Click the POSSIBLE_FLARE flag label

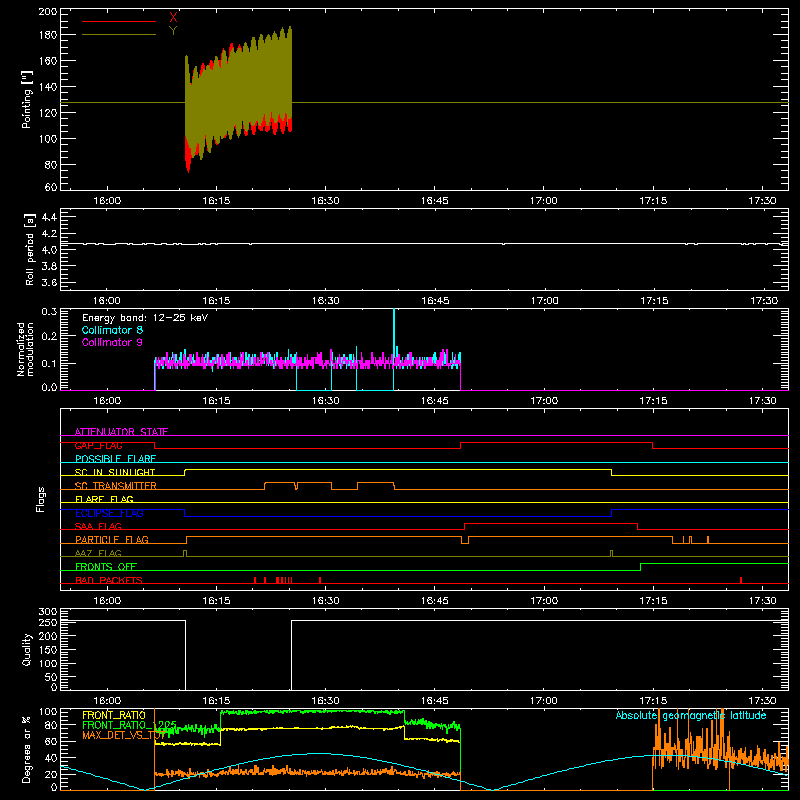(x=115, y=459)
